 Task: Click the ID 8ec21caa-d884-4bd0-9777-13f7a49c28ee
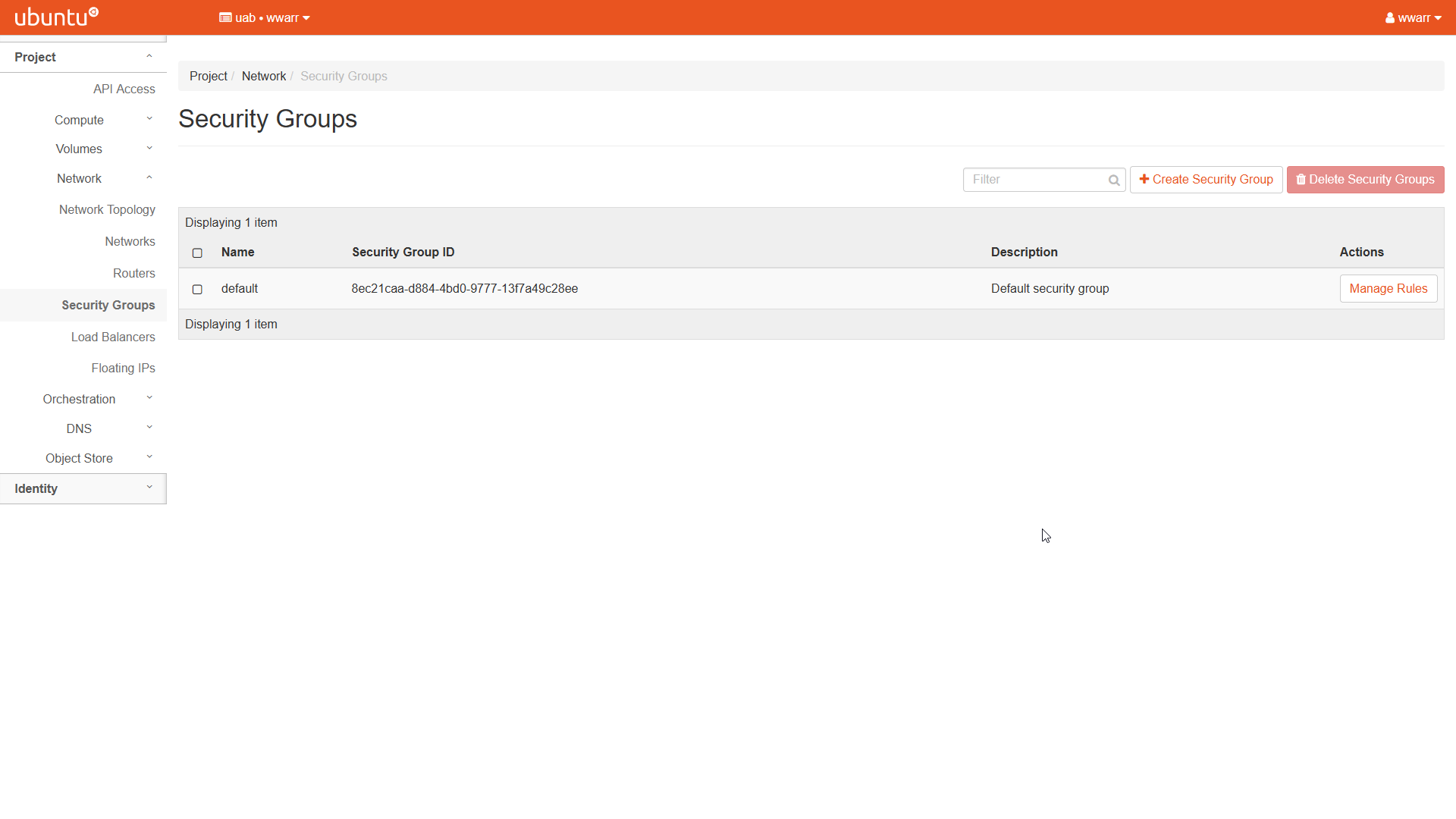[465, 288]
